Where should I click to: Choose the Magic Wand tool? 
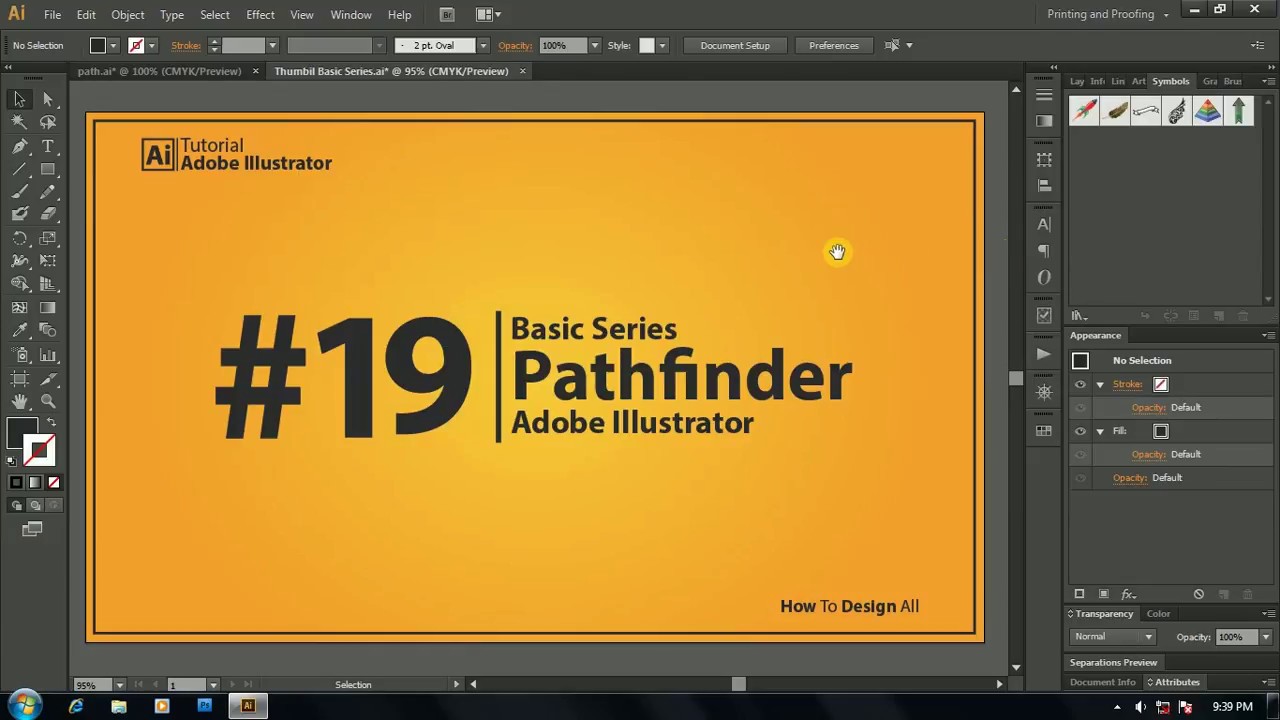coord(19,122)
